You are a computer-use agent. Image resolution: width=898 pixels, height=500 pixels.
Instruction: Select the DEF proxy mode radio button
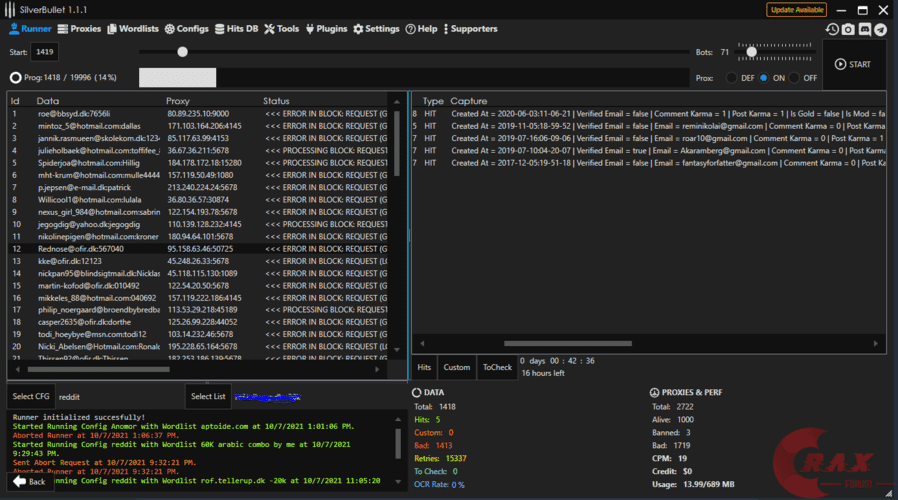732,77
